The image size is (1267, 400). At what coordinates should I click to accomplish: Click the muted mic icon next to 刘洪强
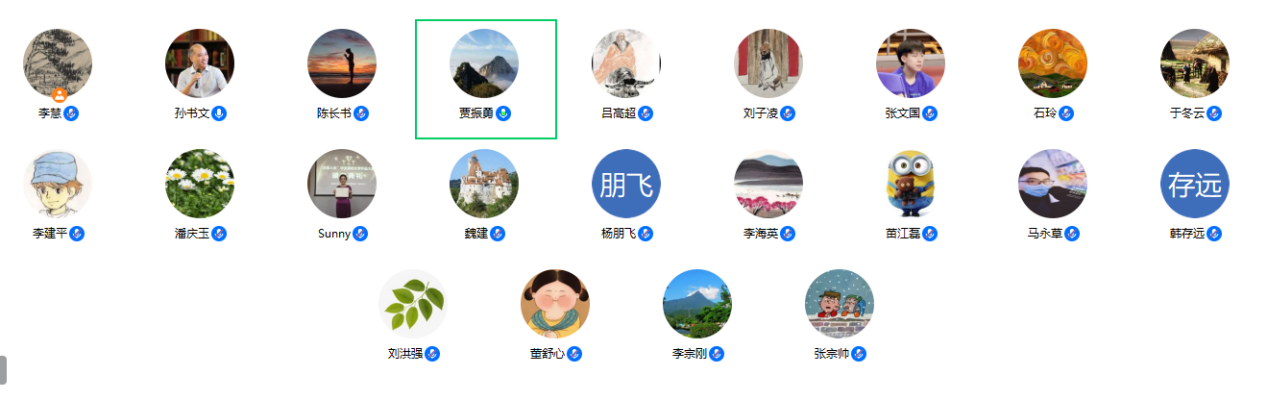pyautogui.click(x=432, y=353)
